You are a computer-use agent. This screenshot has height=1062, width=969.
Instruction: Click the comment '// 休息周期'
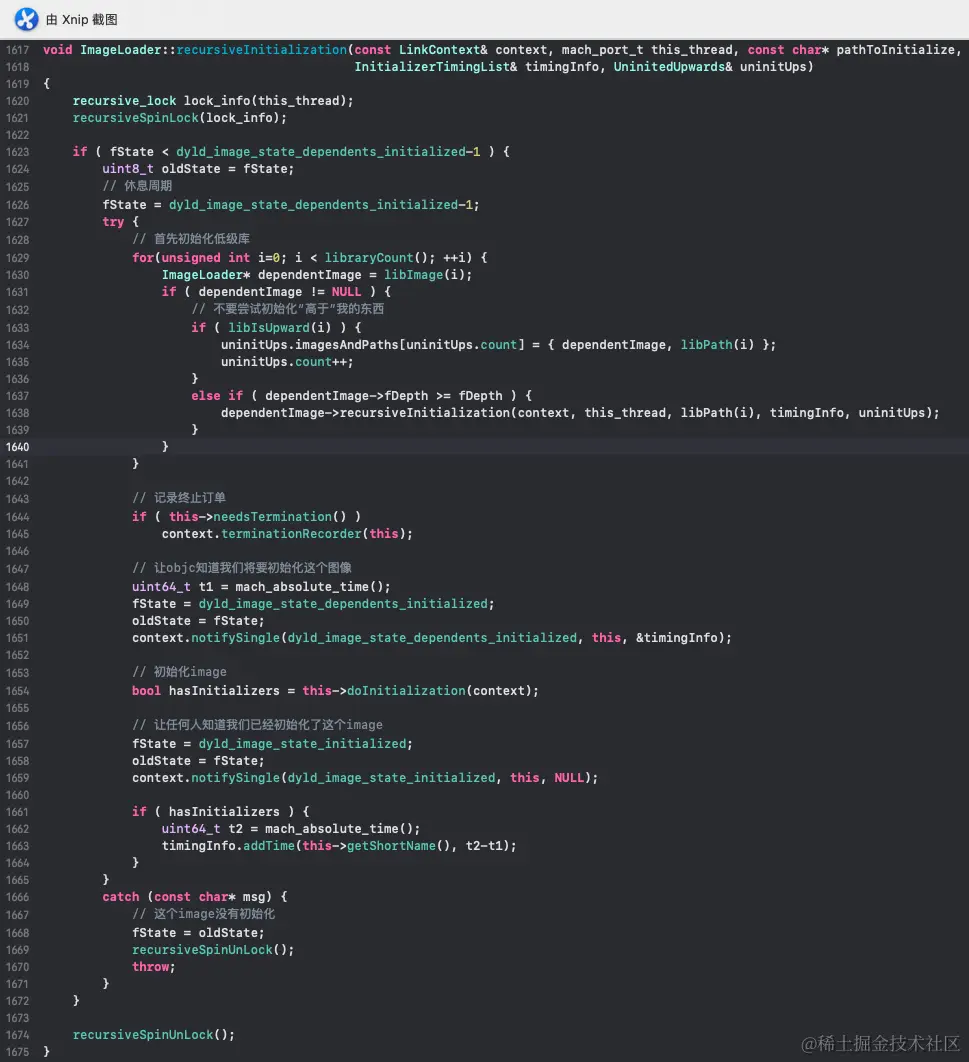click(x=137, y=186)
